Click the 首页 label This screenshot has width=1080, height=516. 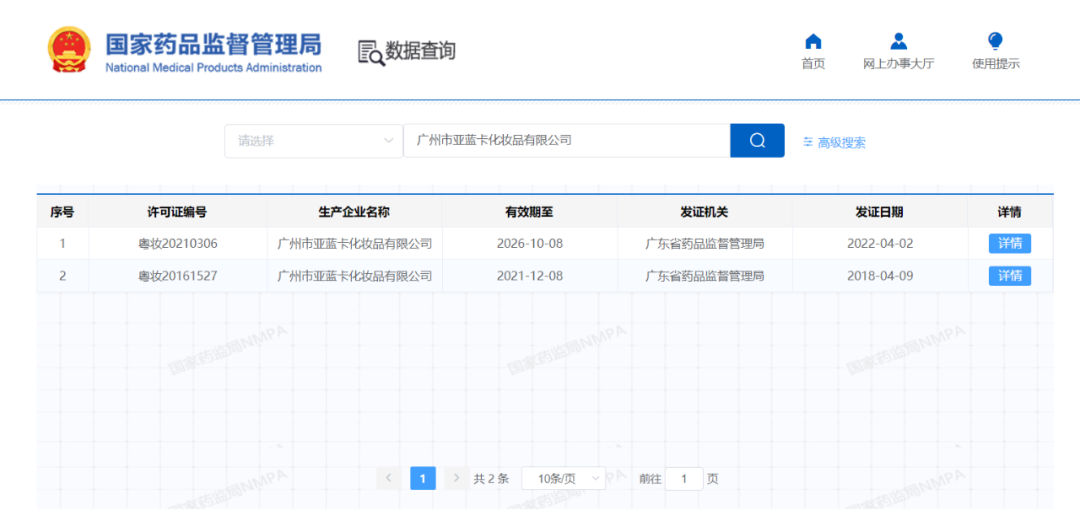coord(813,64)
